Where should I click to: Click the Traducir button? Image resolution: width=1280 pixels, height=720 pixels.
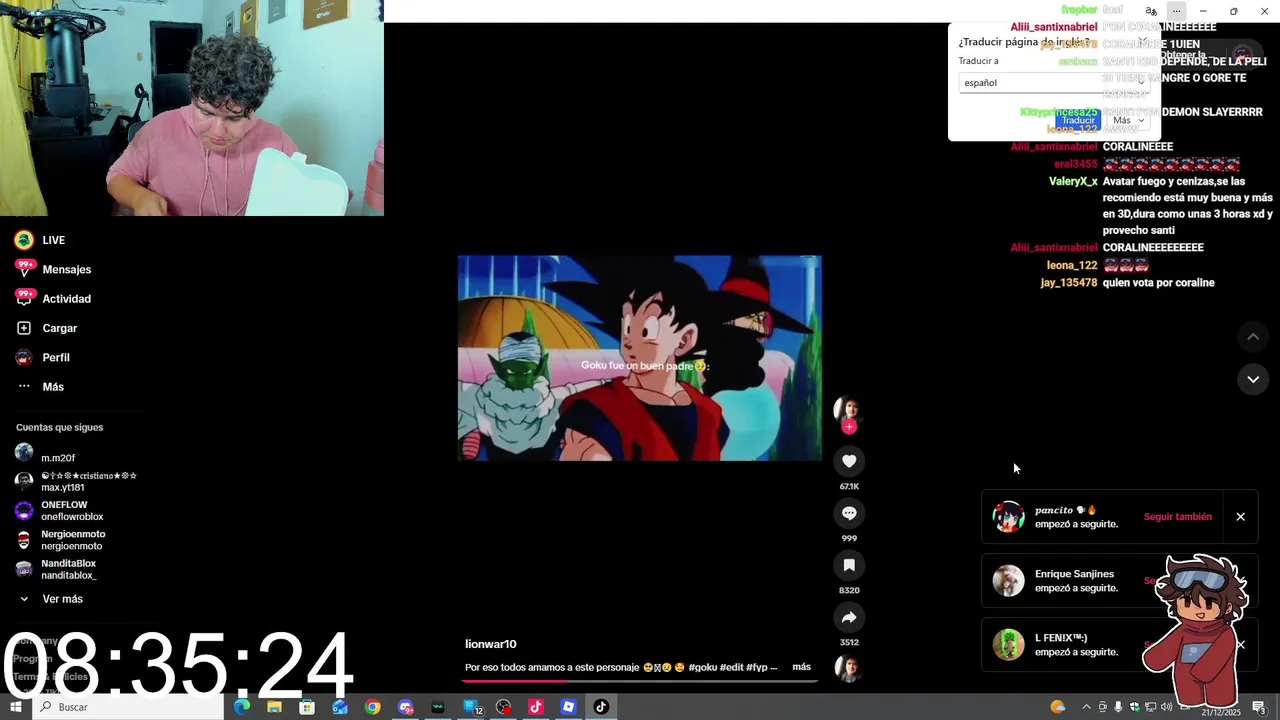click(1078, 120)
